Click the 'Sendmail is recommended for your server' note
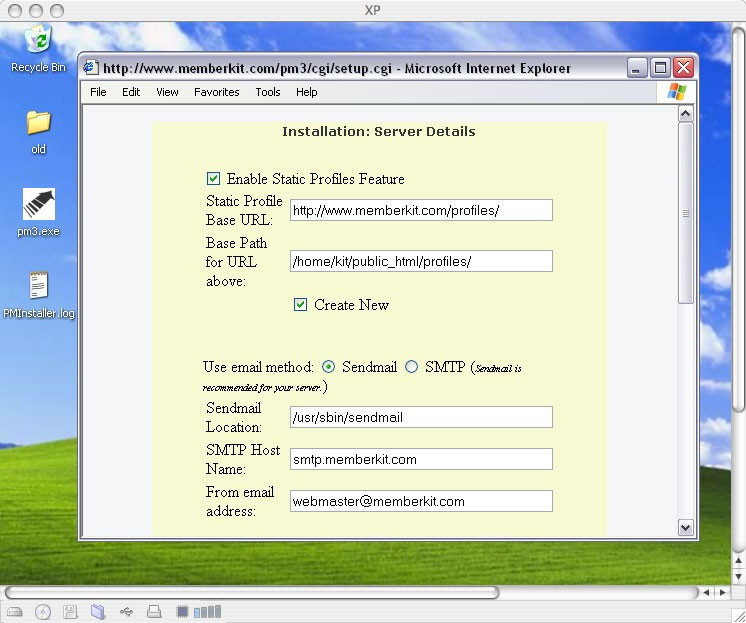Viewport: 746px width, 623px height. [x=362, y=377]
